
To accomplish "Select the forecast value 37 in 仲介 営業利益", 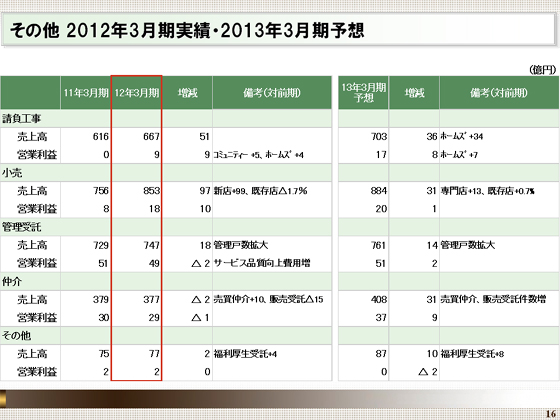I will [x=381, y=318].
